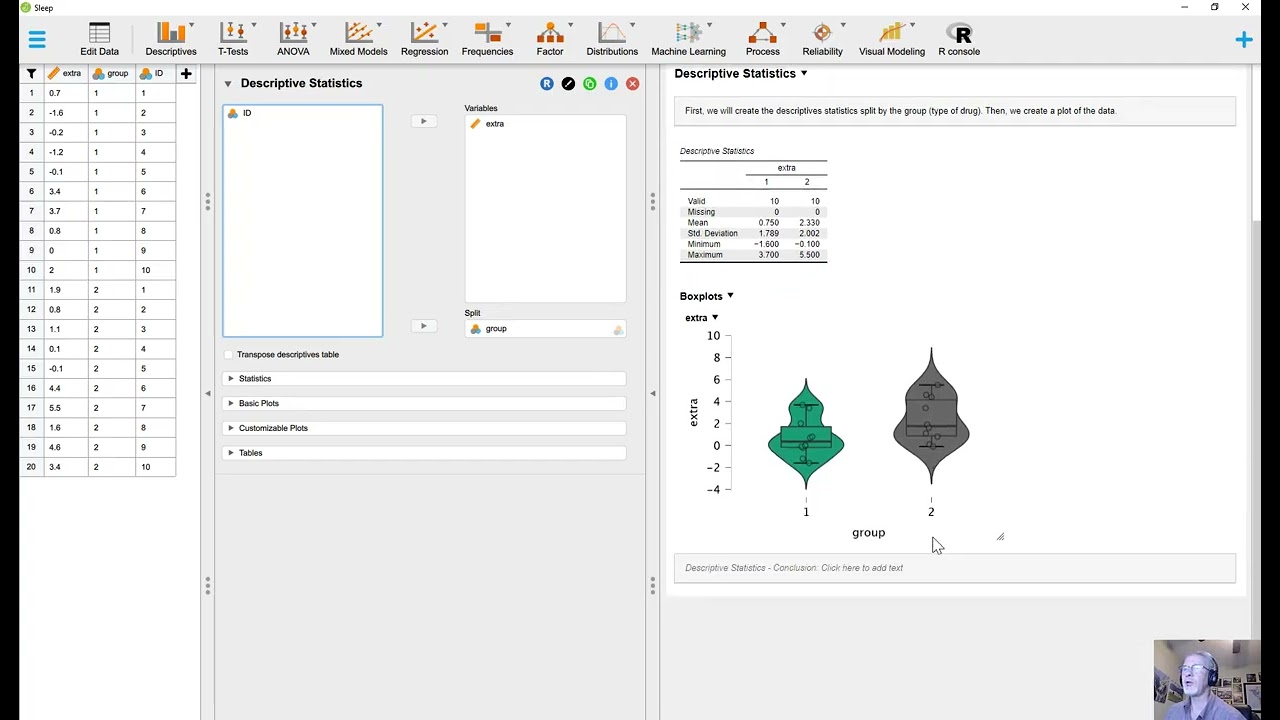Open the Descriptives module menu
Viewport: 1280px width, 720px height.
[171, 40]
